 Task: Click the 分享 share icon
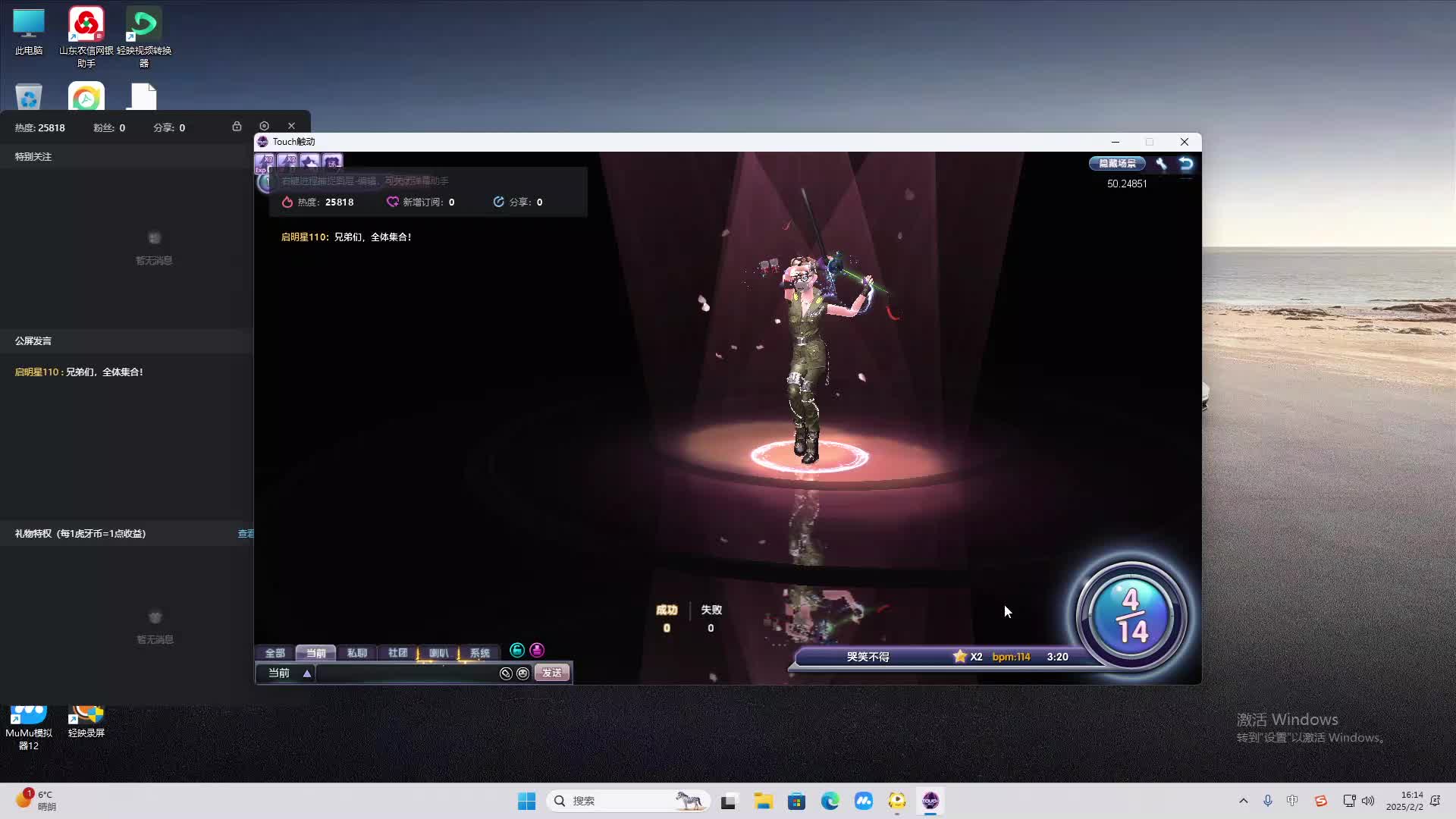point(498,202)
